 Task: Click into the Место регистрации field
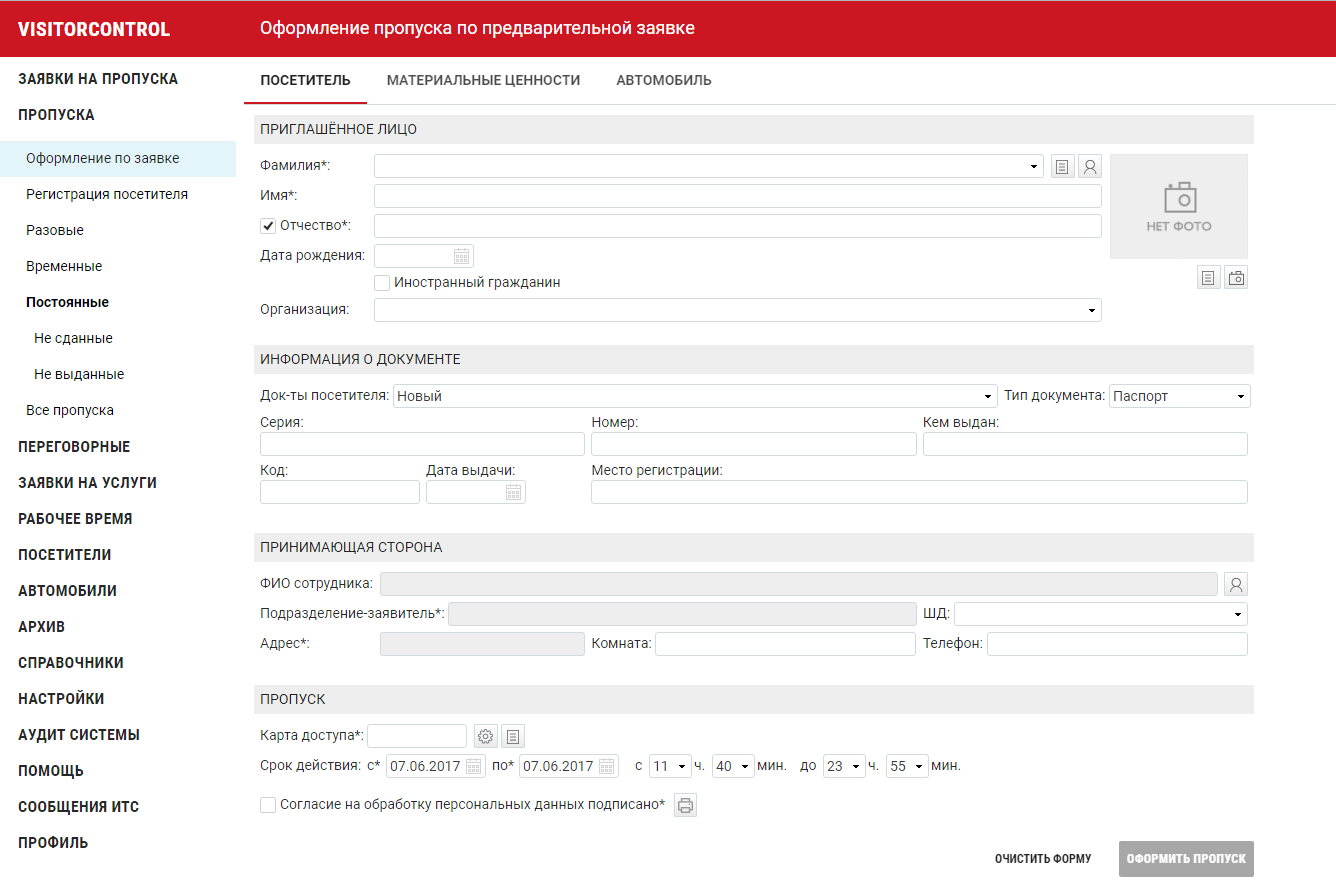pos(919,492)
